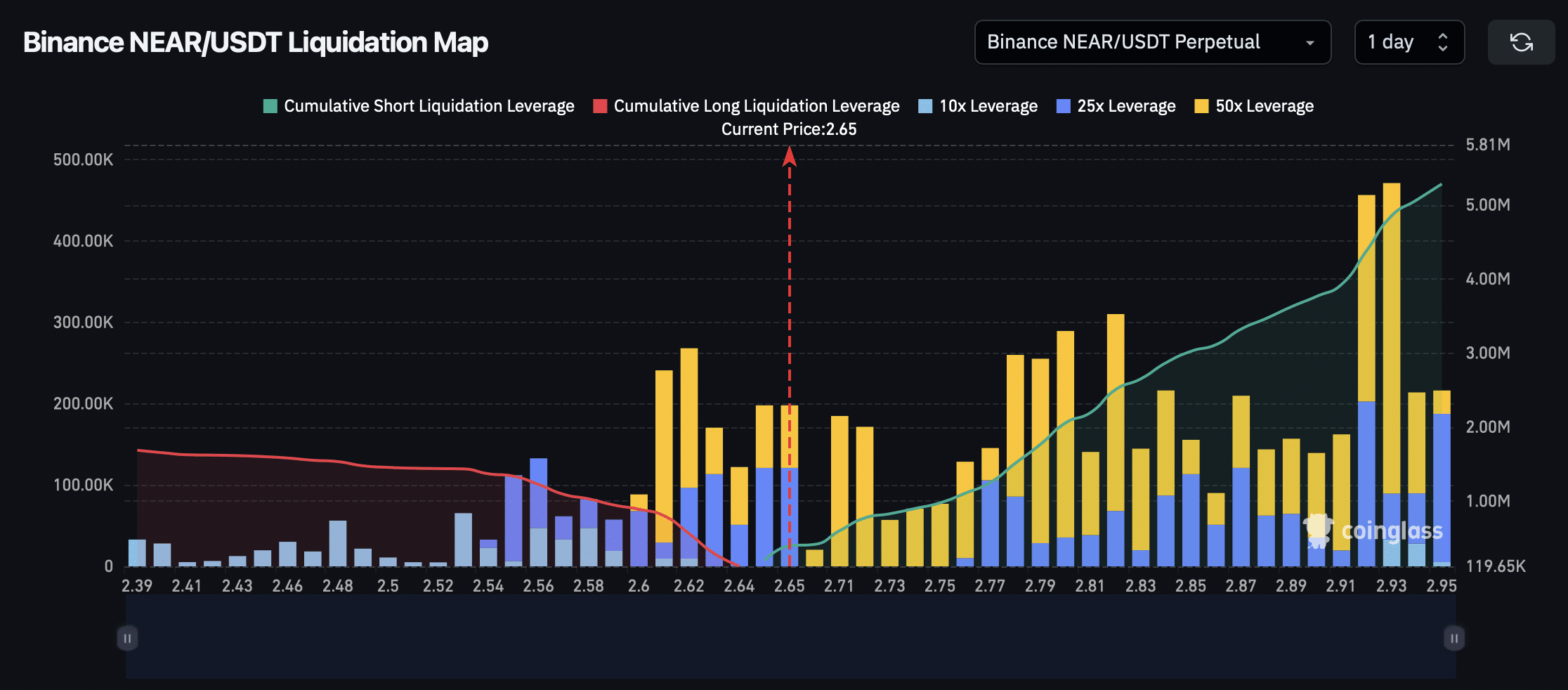Click the up/down arrows in timeframe selector
Screen dimensions: 1568x690
point(1443,43)
